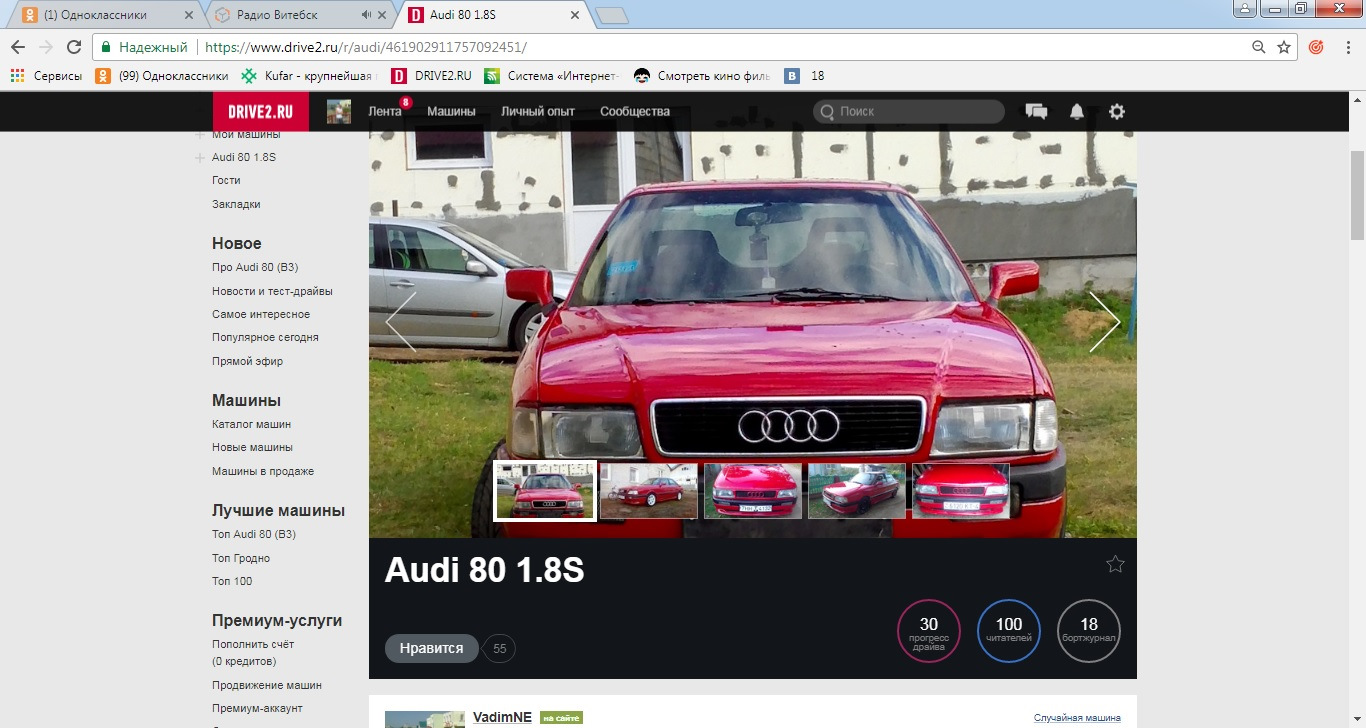This screenshot has height=728, width=1366.
Task: Click the browser address bar URL
Action: click(365, 47)
